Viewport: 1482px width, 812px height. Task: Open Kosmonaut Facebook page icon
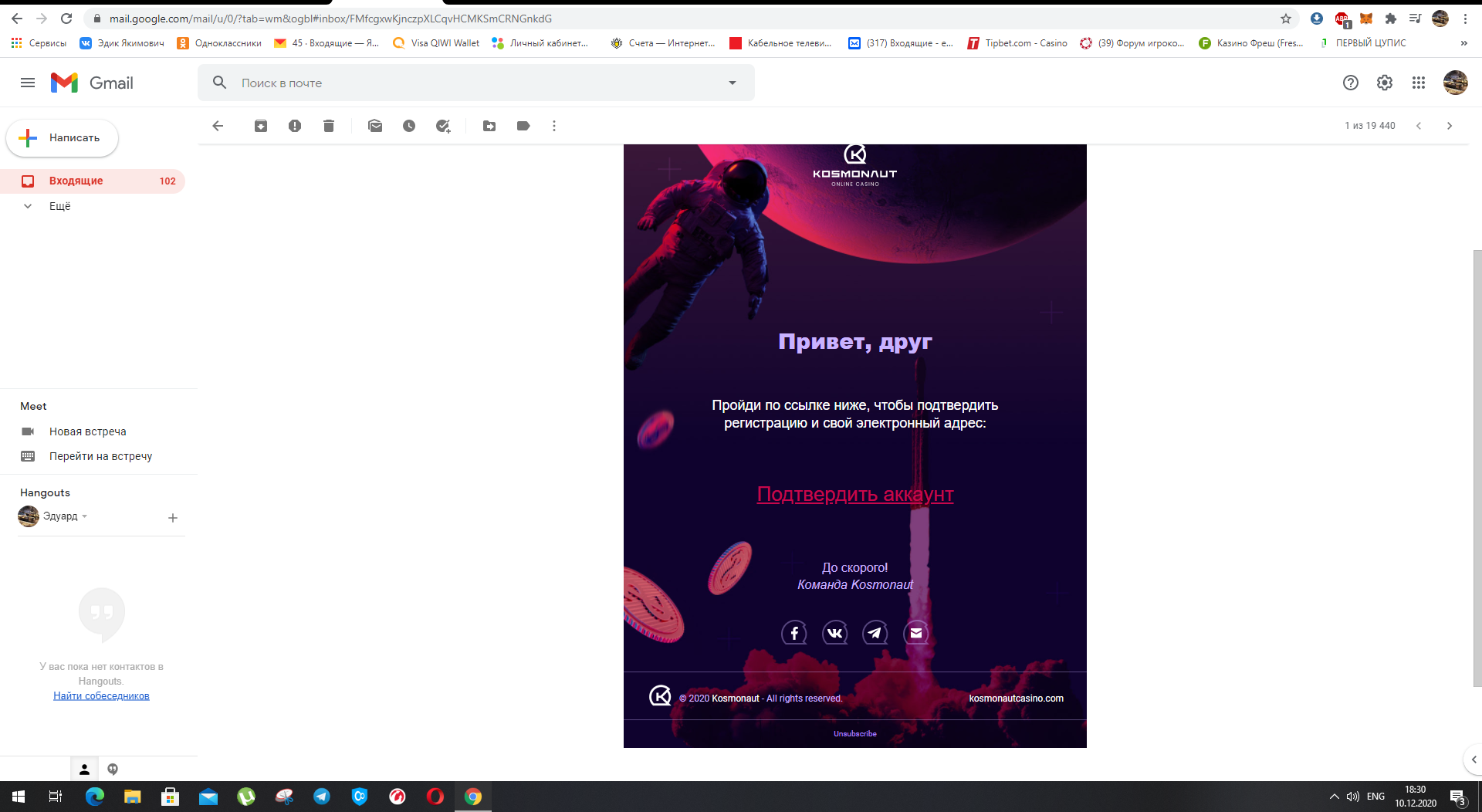[794, 633]
